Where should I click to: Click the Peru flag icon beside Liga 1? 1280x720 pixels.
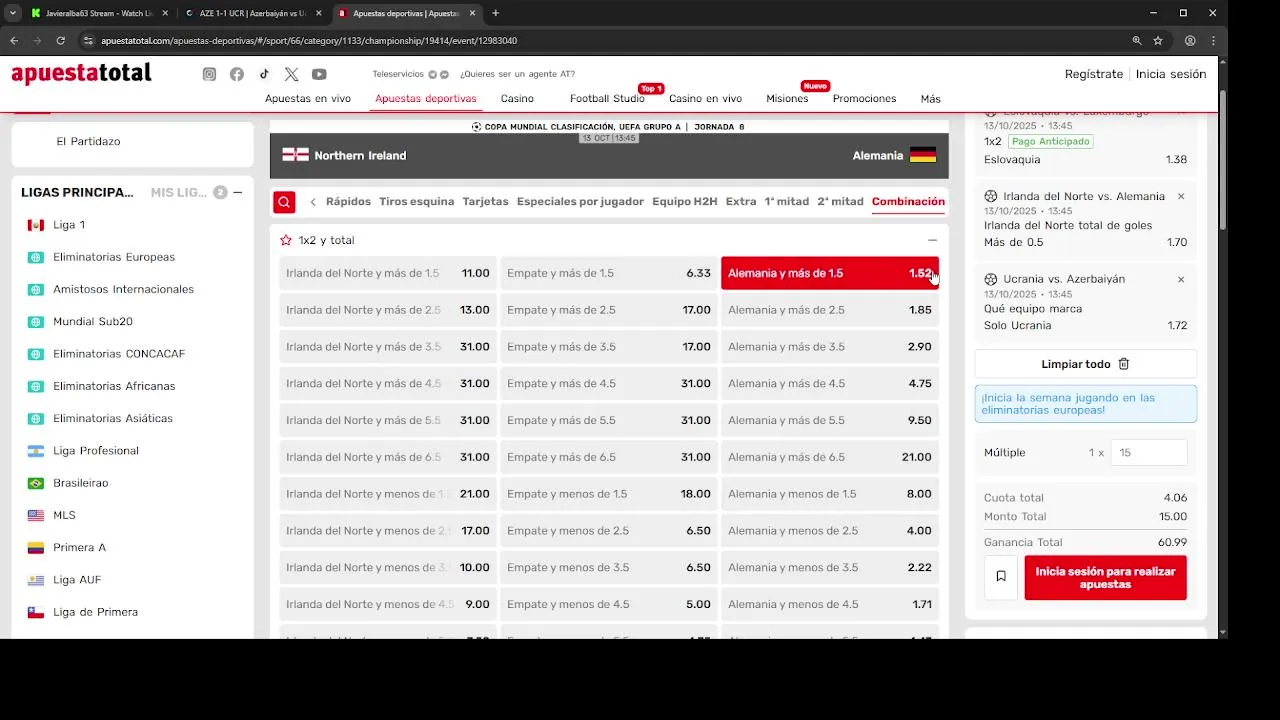click(x=36, y=225)
